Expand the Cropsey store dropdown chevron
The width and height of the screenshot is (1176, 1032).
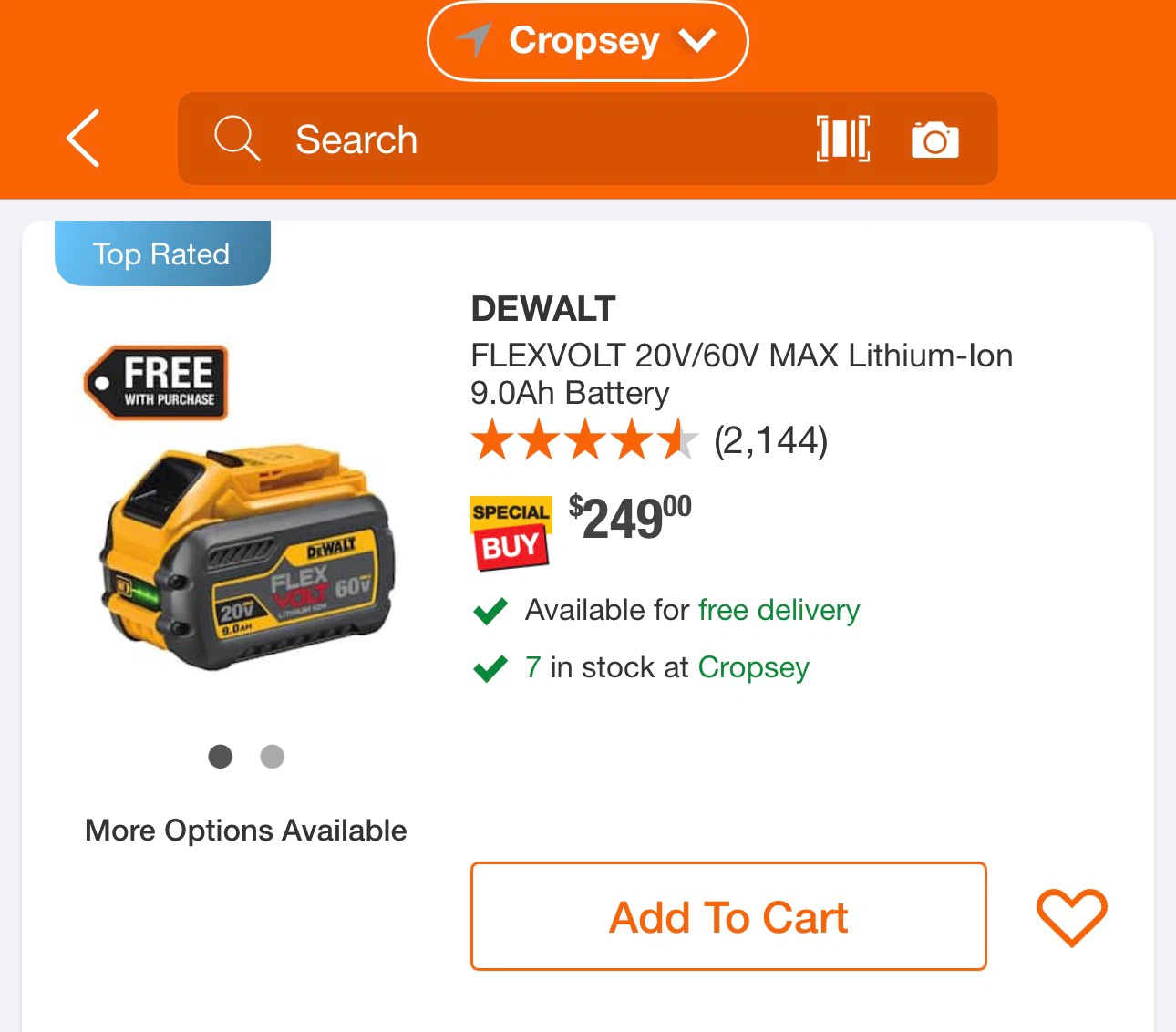[697, 41]
